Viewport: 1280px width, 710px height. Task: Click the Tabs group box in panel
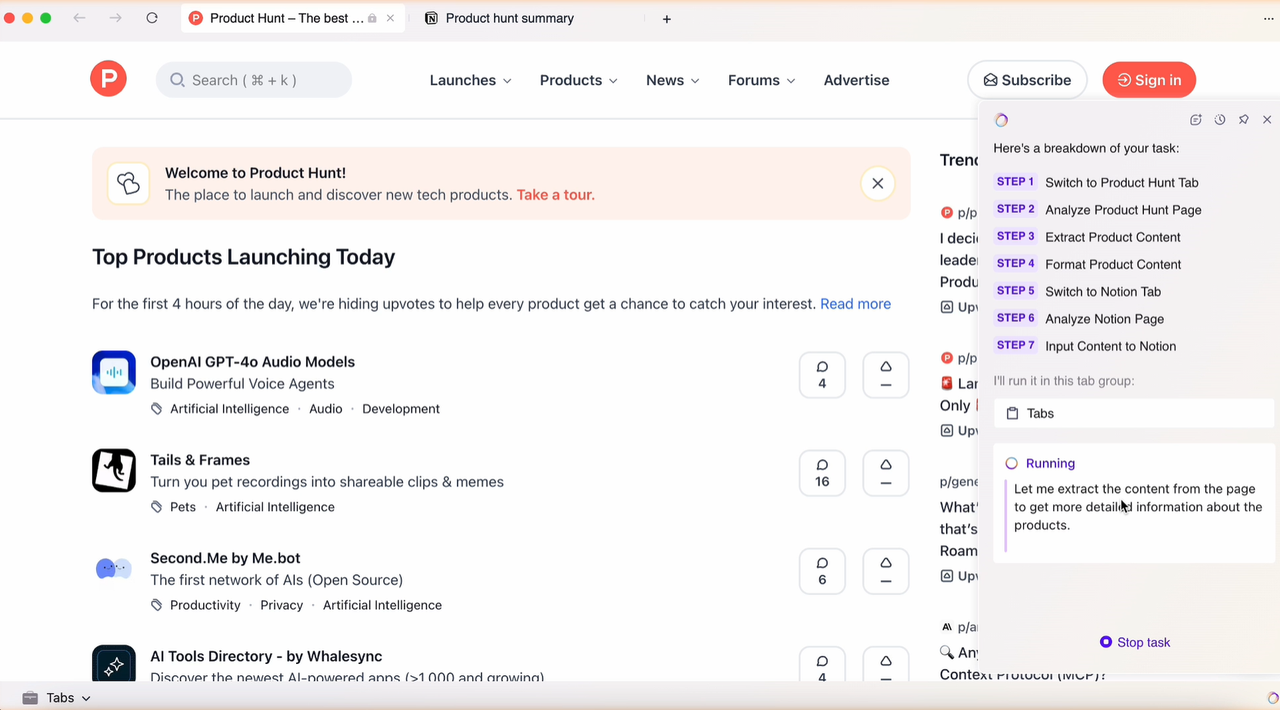(x=1134, y=413)
